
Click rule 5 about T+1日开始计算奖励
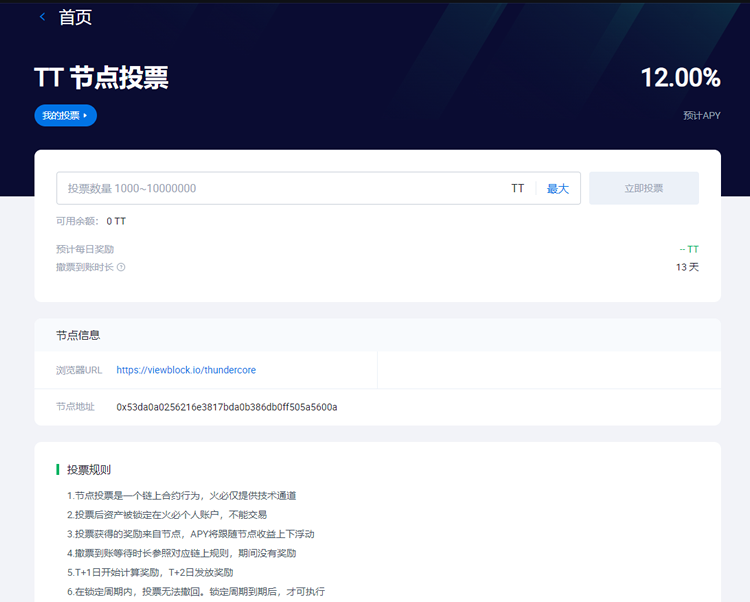click(150, 572)
